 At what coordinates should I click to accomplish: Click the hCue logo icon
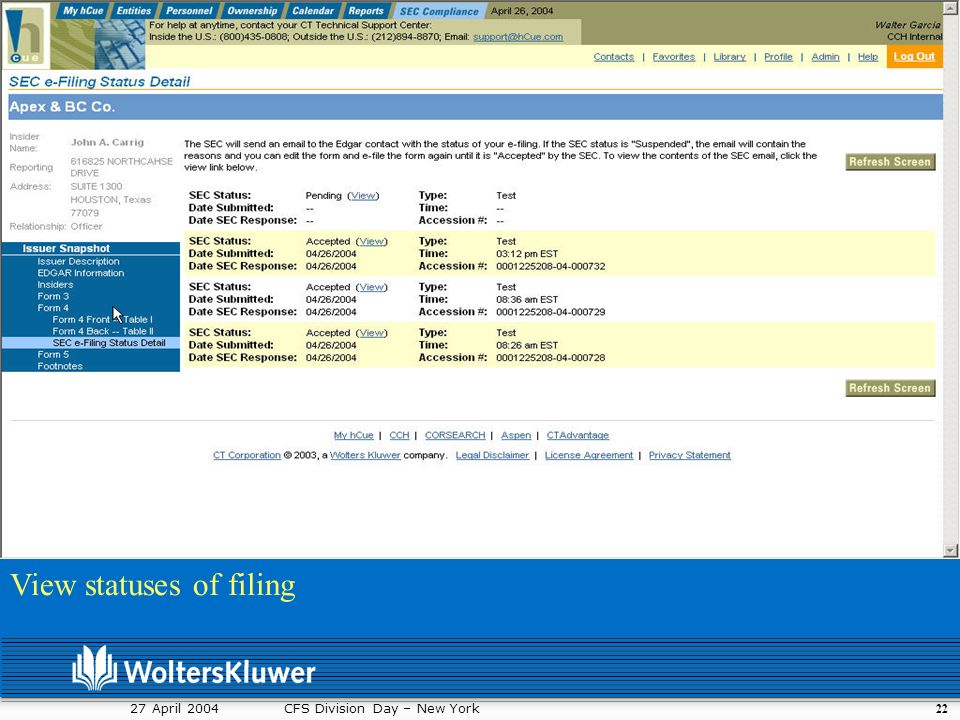tap(25, 36)
